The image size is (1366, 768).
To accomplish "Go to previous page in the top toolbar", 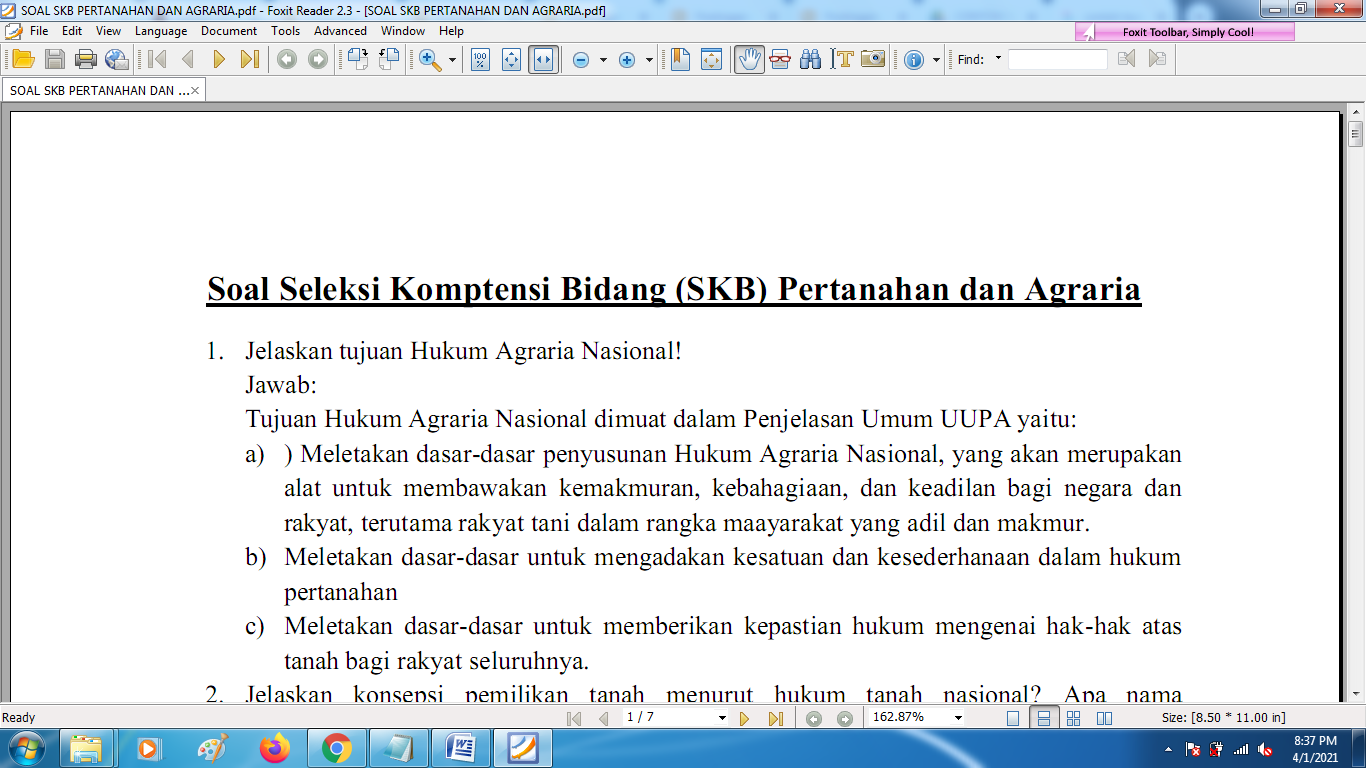I will point(187,59).
